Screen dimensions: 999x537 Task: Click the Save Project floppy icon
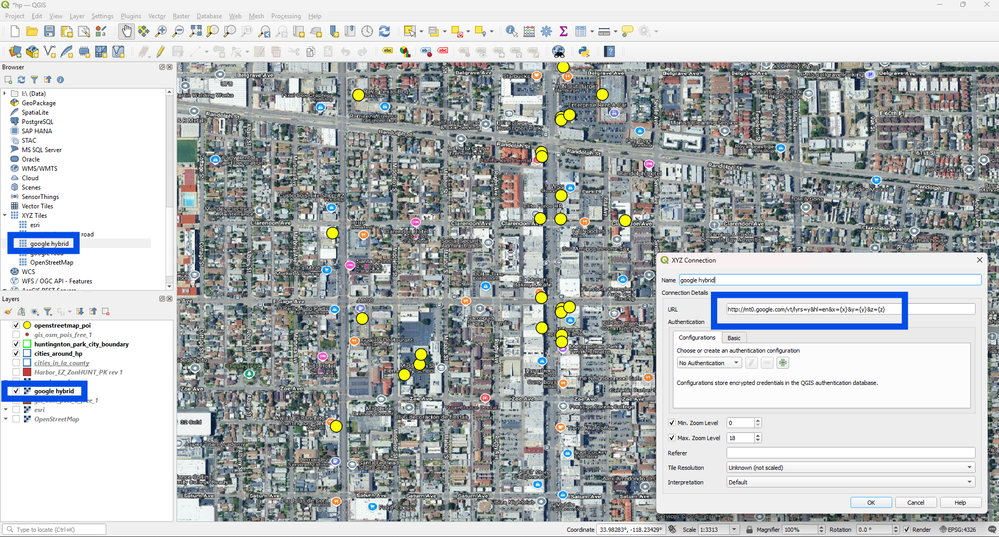point(48,32)
